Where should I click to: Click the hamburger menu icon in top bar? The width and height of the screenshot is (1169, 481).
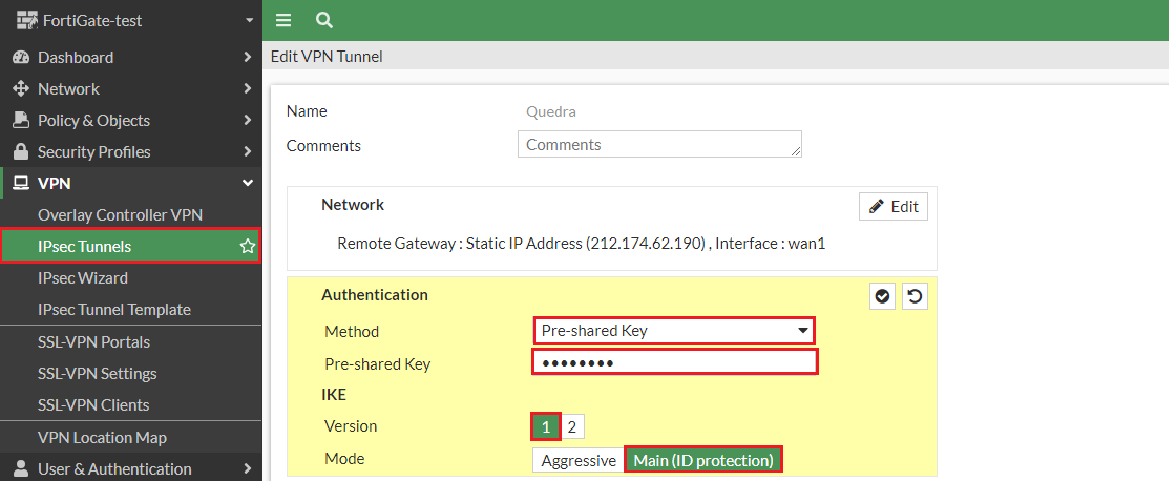tap(283, 20)
